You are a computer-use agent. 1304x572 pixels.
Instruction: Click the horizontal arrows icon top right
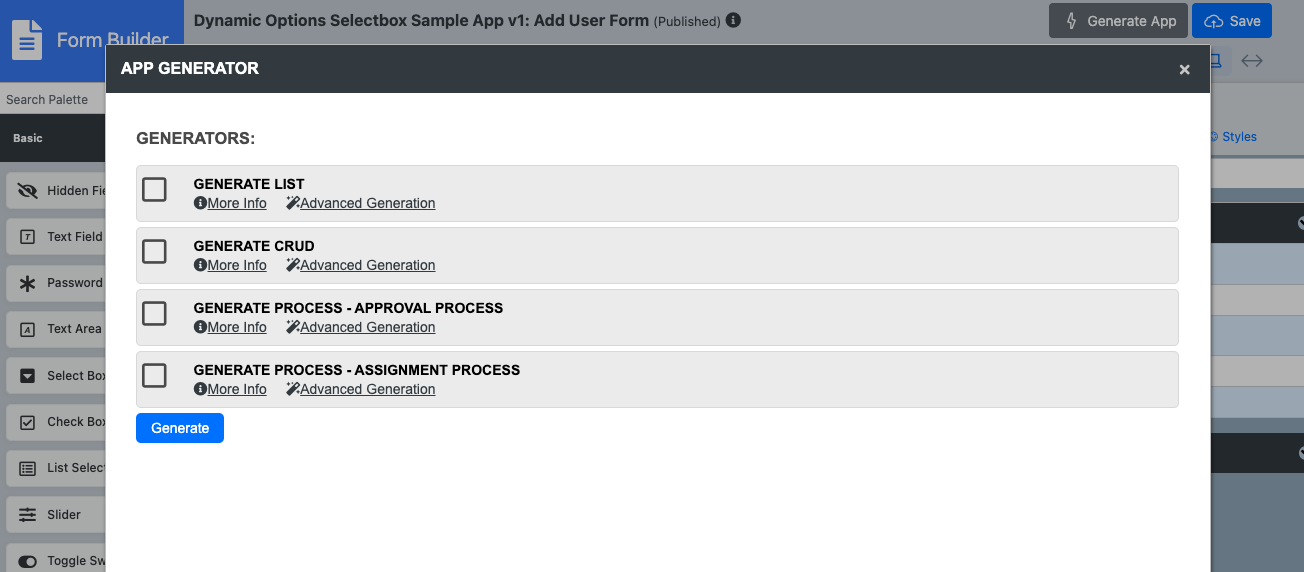point(1251,61)
